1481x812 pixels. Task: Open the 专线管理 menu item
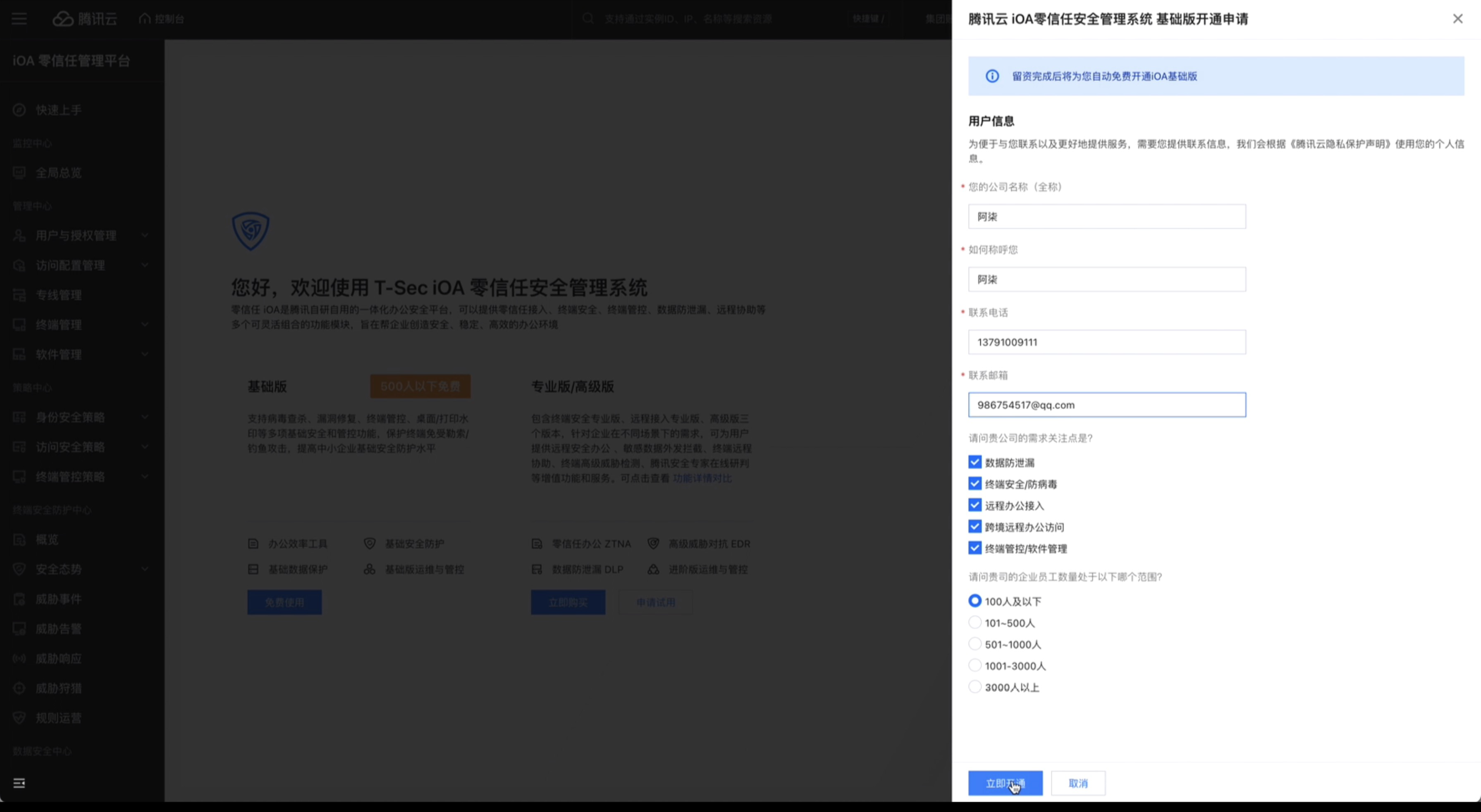[x=59, y=295]
